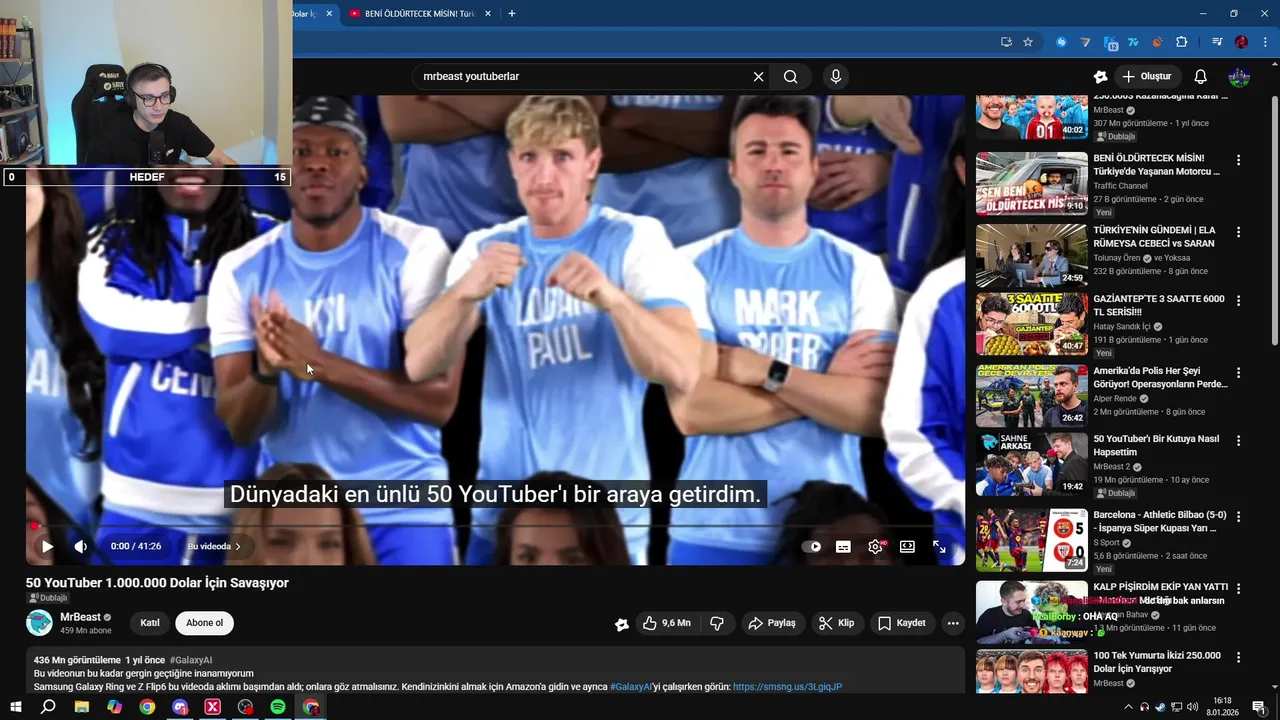
Task: Open options for BENİ ÖLDÜRTECEK MİSİN video
Action: pos(1238,160)
